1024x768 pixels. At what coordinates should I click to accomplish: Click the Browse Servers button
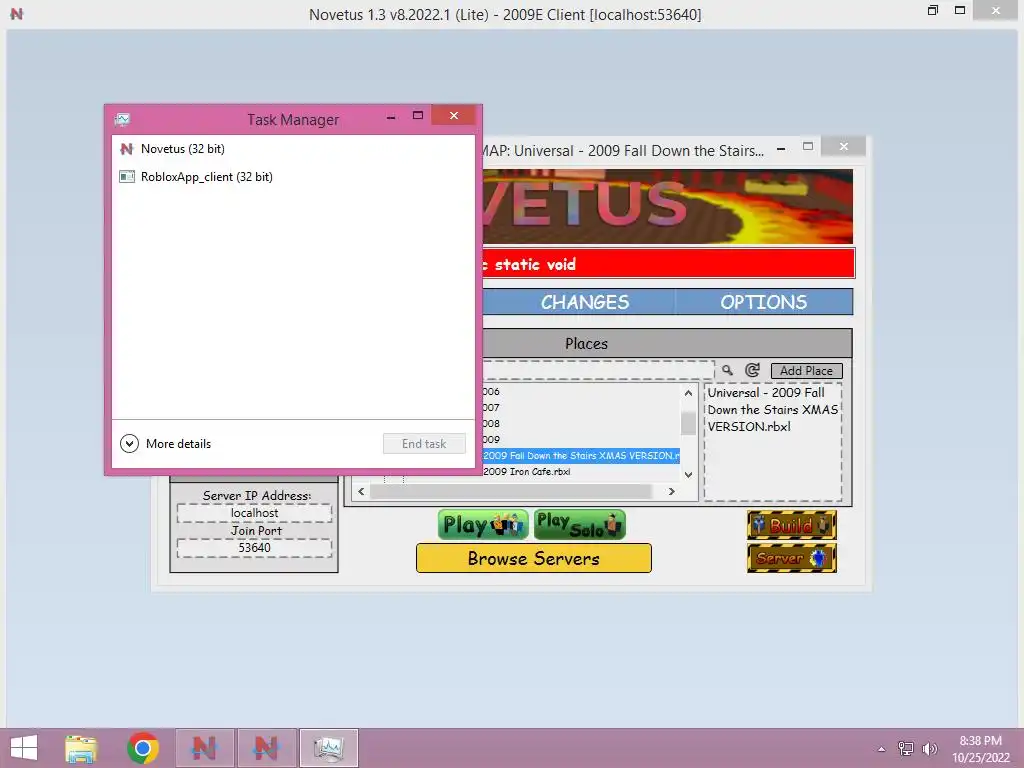[x=534, y=558]
